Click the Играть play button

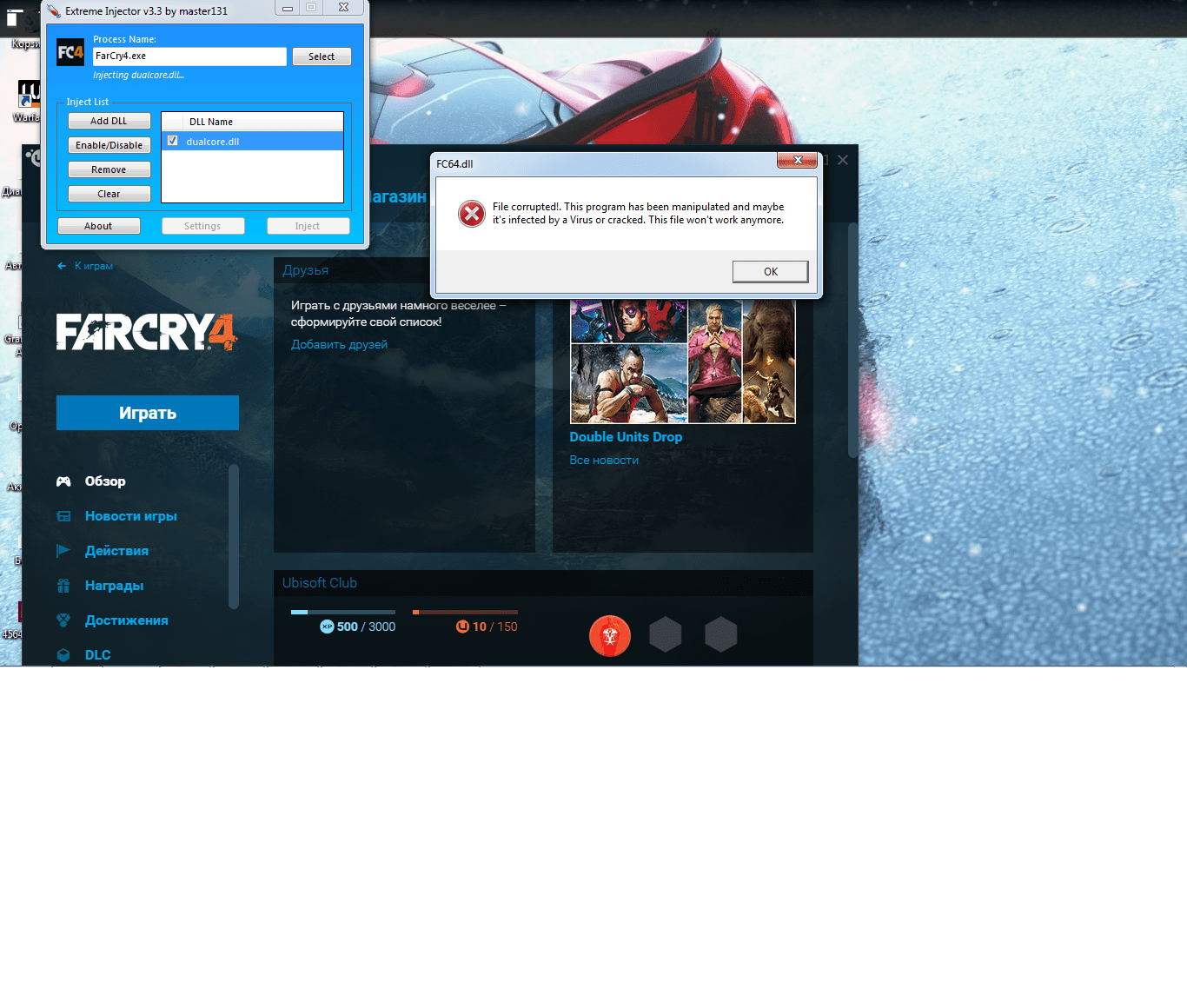(148, 413)
